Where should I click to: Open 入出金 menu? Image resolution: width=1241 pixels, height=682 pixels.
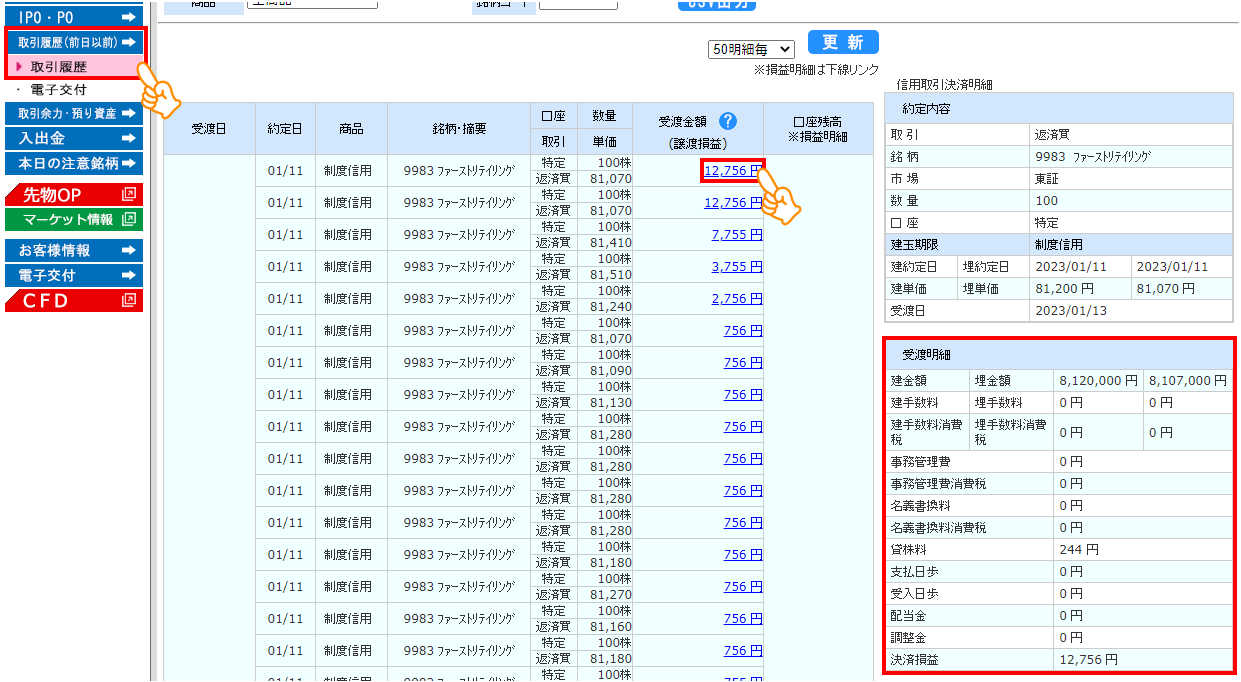(74, 138)
